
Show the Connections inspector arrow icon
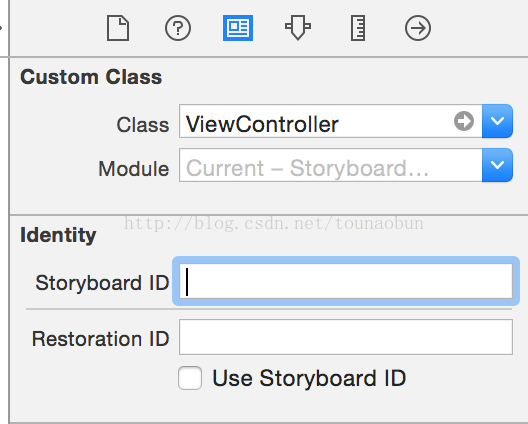coord(418,28)
